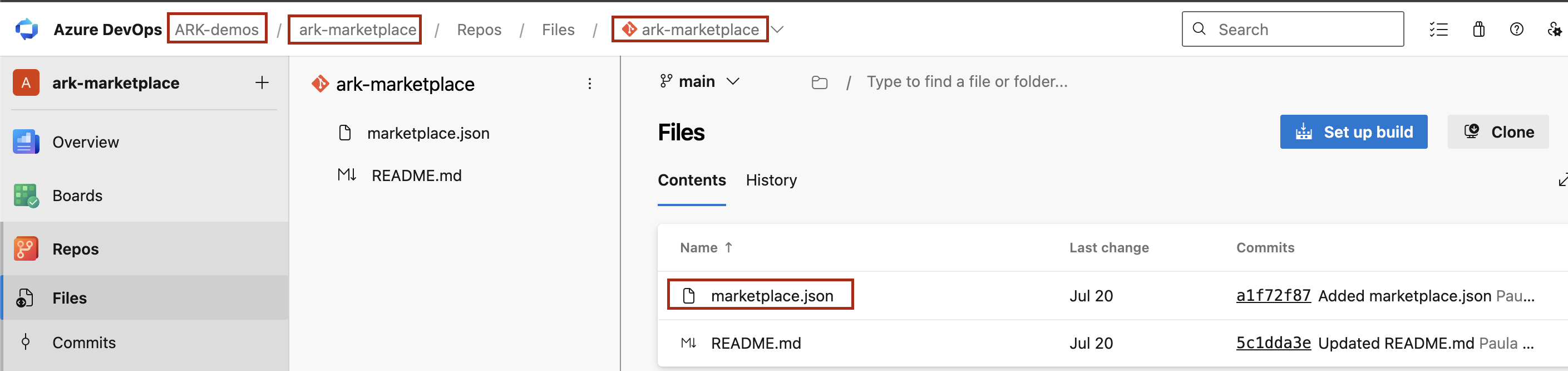Select README.md in the file tree
This screenshot has height=371, width=1568.
click(x=416, y=175)
